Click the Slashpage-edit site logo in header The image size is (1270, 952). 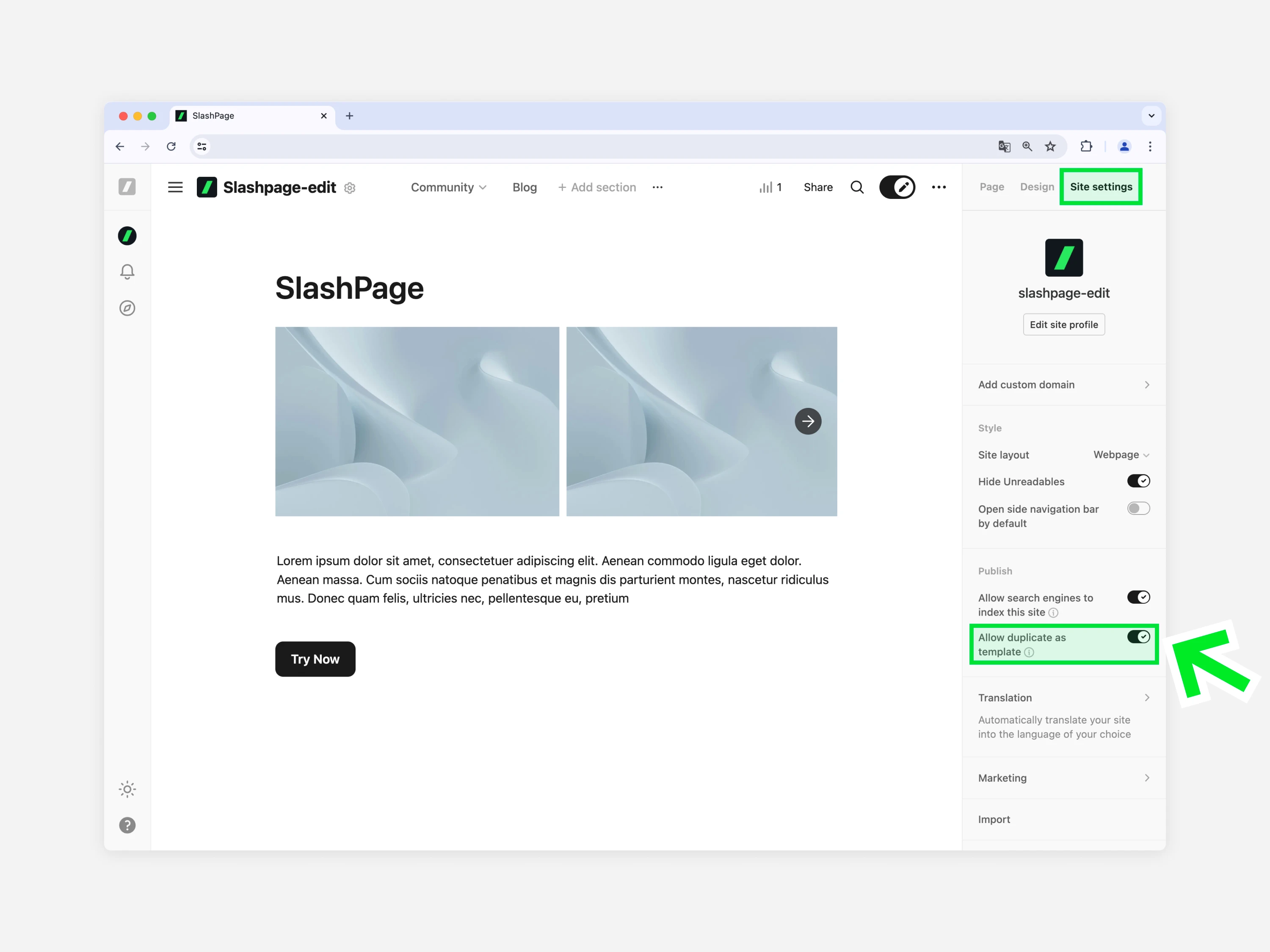click(x=207, y=187)
